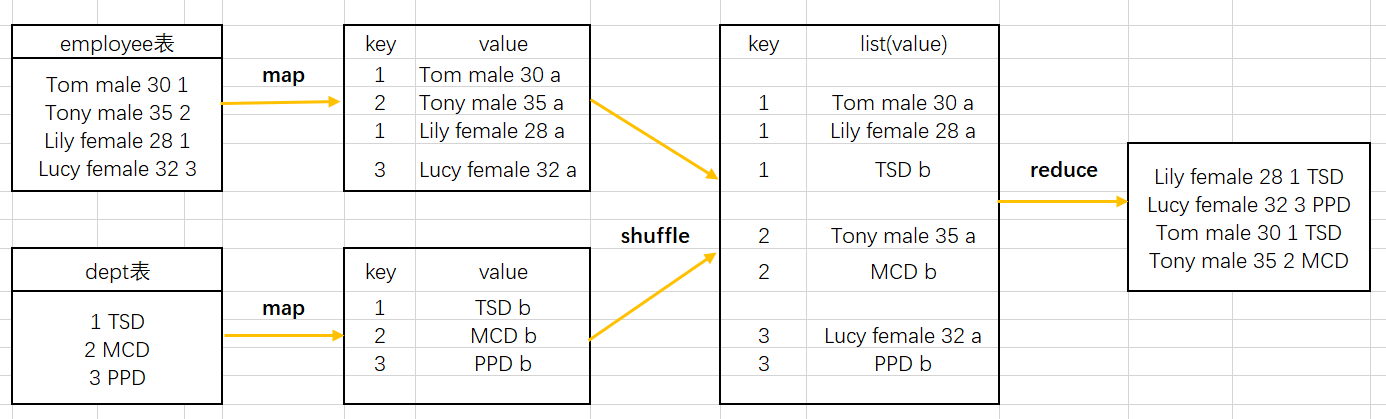1386x419 pixels.
Task: Select the yellow arrow under reduce
Action: [x=1063, y=201]
